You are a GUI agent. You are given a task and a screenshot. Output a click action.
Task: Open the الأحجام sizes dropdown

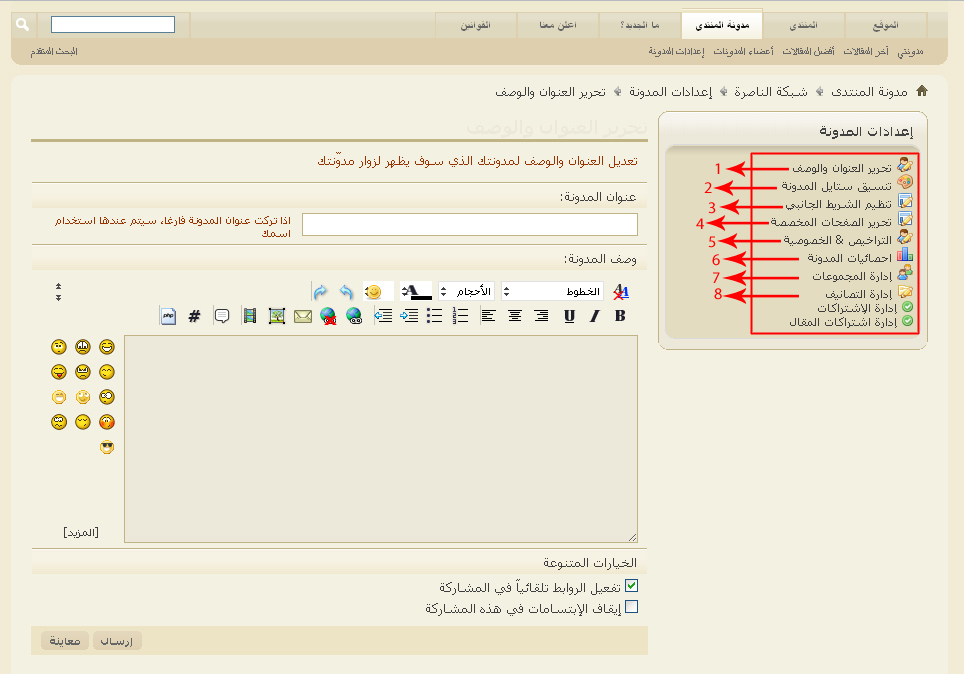[x=466, y=291]
